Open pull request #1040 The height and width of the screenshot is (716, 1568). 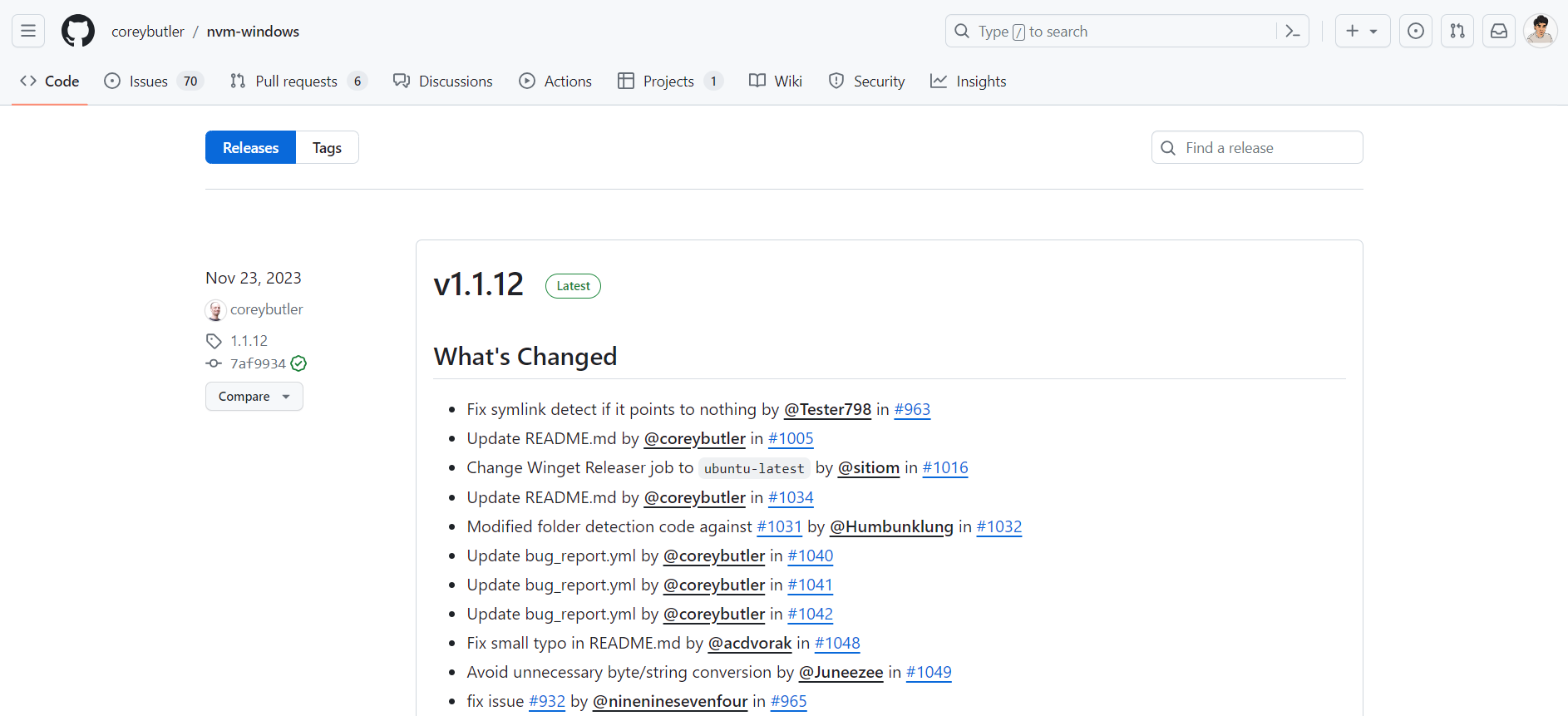point(811,556)
